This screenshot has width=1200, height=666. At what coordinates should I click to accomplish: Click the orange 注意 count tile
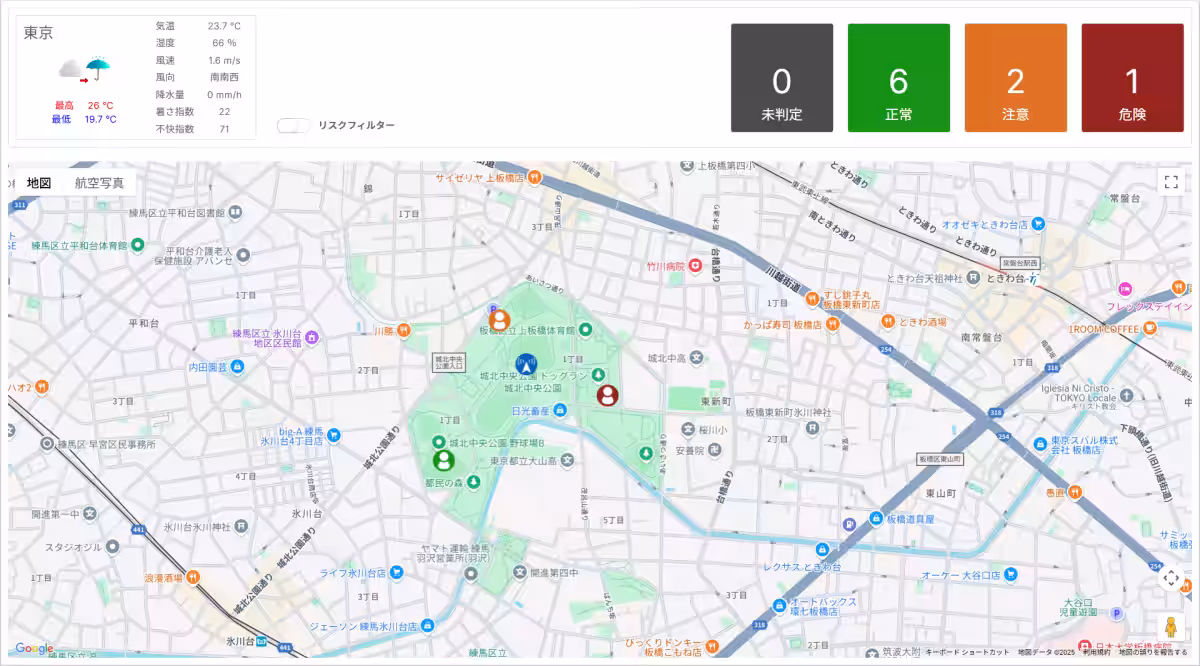click(1015, 78)
